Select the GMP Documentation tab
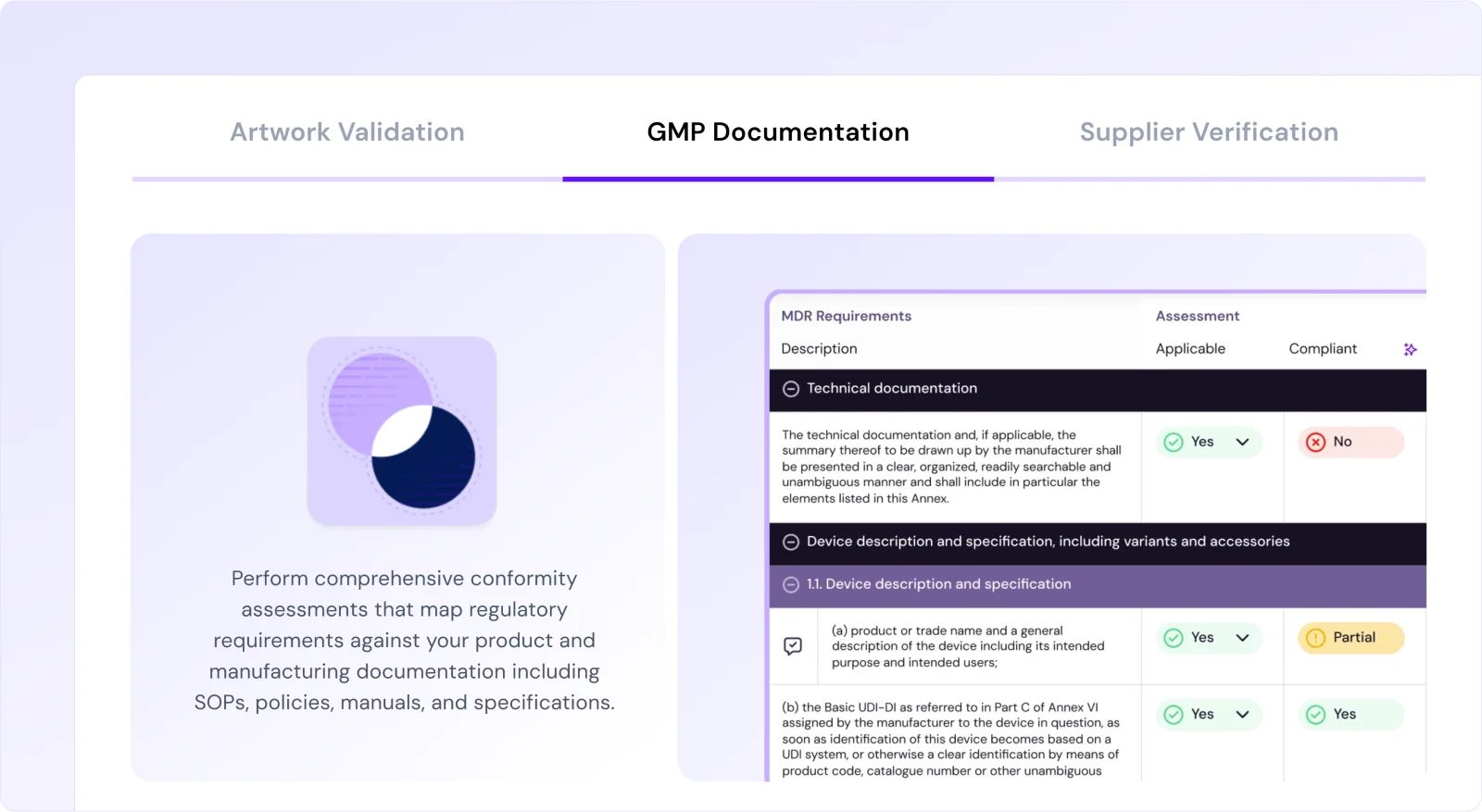The width and height of the screenshot is (1482, 812). point(778,131)
